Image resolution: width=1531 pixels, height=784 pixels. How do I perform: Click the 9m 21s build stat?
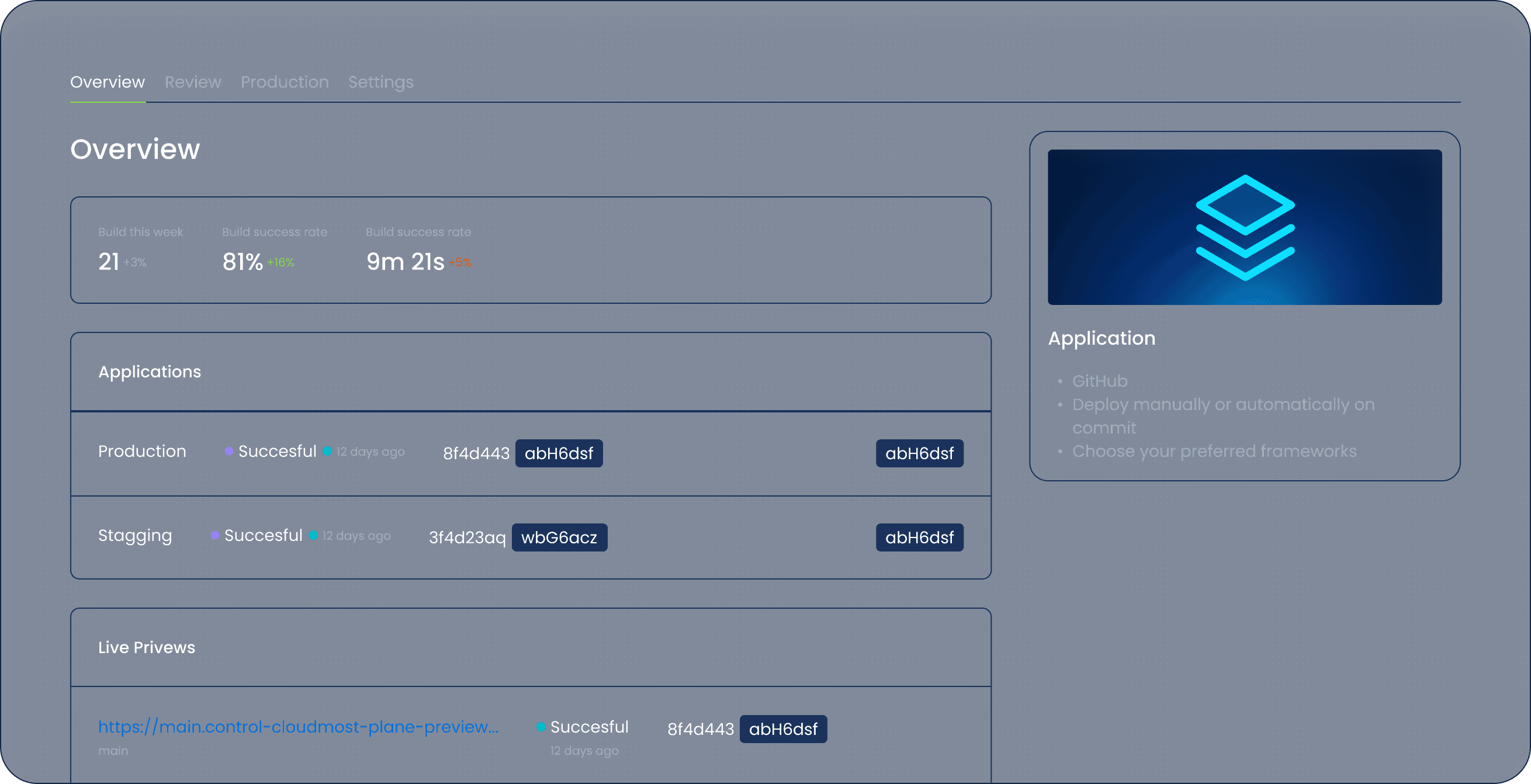click(405, 262)
